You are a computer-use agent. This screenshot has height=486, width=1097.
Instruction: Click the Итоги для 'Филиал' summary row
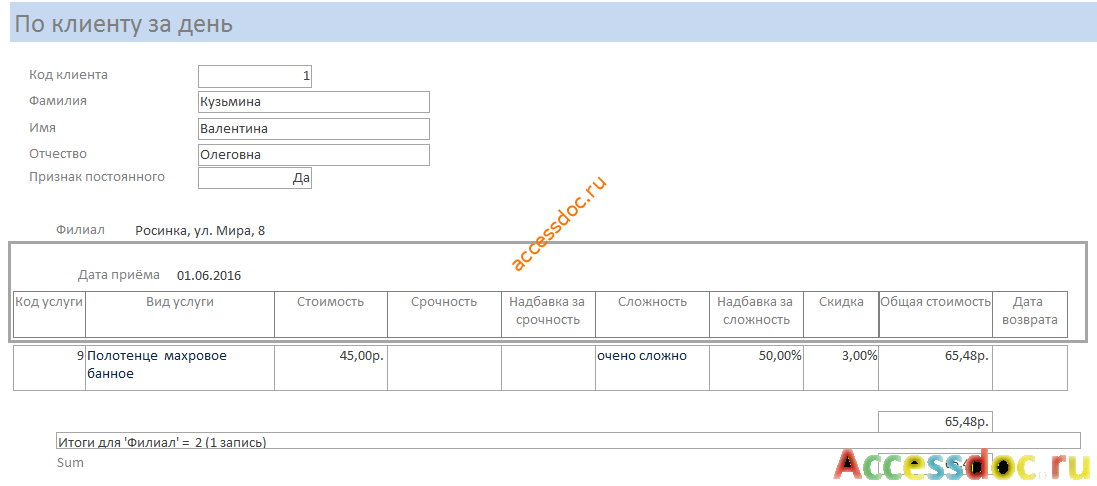pos(568,442)
